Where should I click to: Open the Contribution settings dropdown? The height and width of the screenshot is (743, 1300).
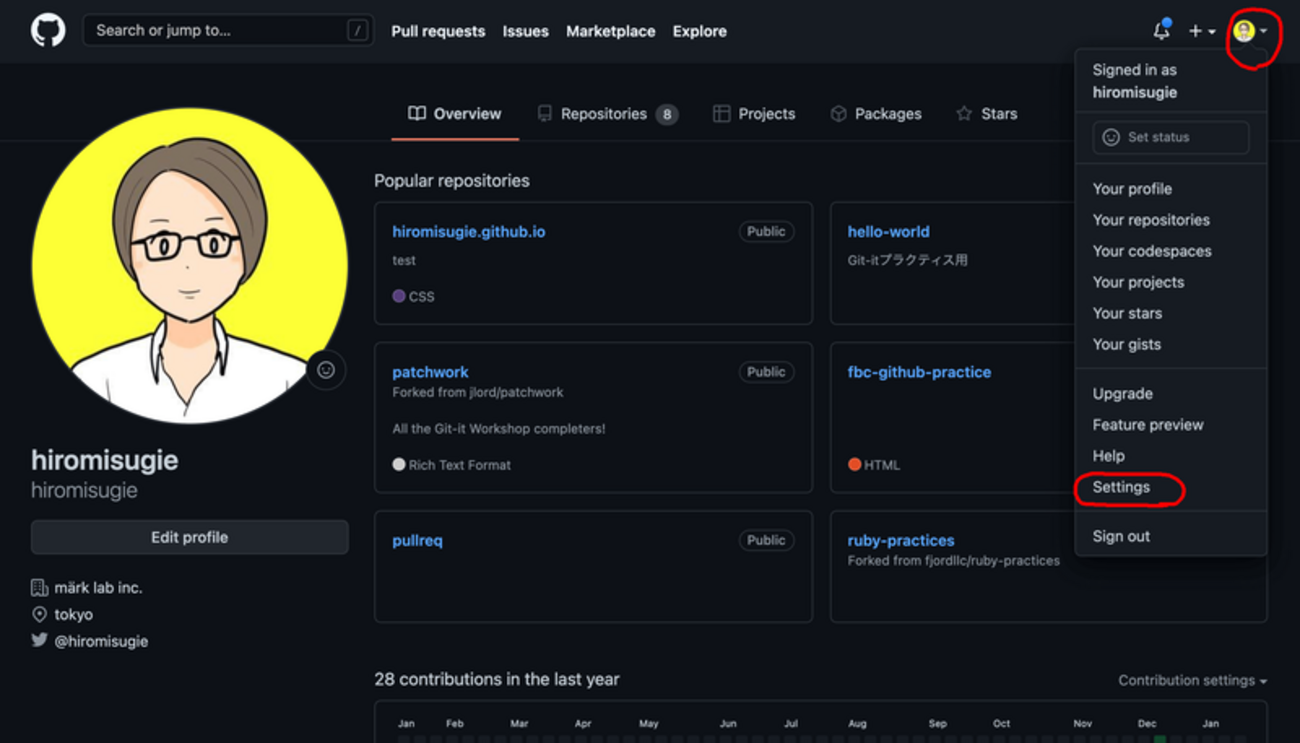pyautogui.click(x=1192, y=680)
